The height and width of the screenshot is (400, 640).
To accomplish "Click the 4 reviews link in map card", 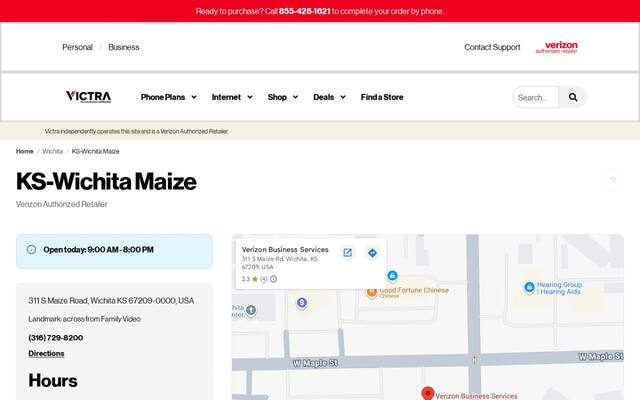I will pyautogui.click(x=264, y=279).
